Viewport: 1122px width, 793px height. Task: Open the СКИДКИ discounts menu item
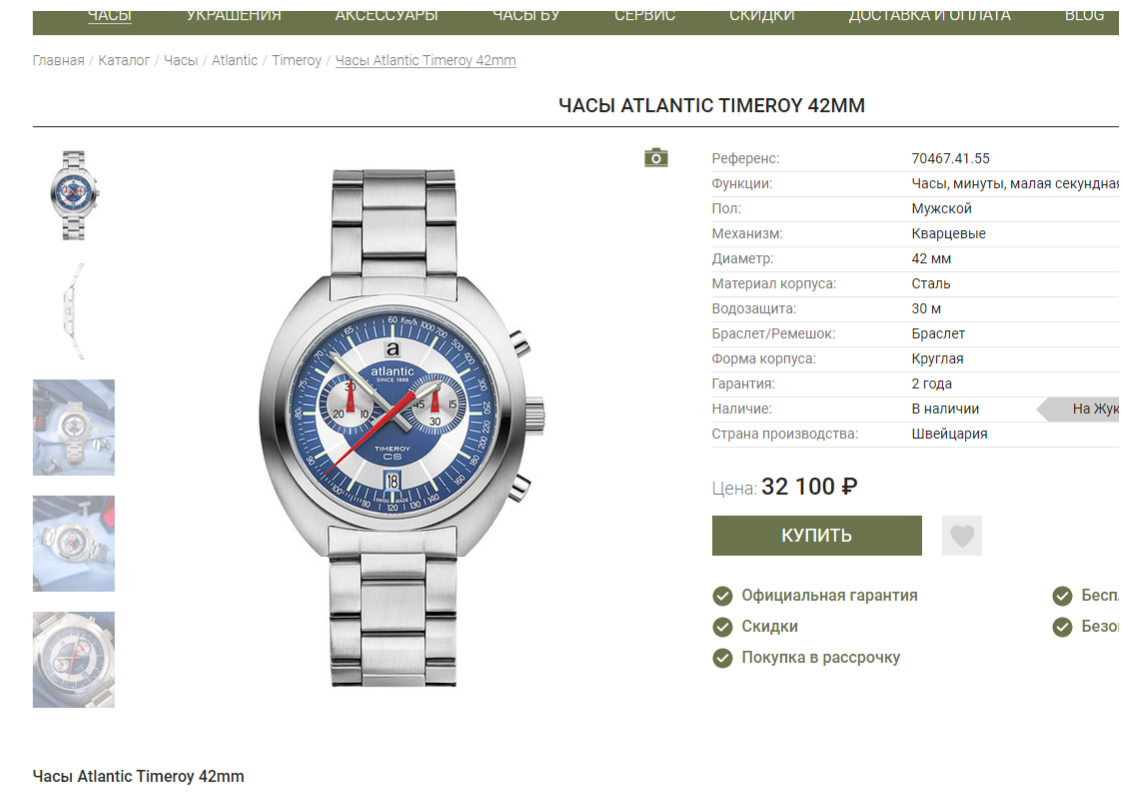coord(762,16)
